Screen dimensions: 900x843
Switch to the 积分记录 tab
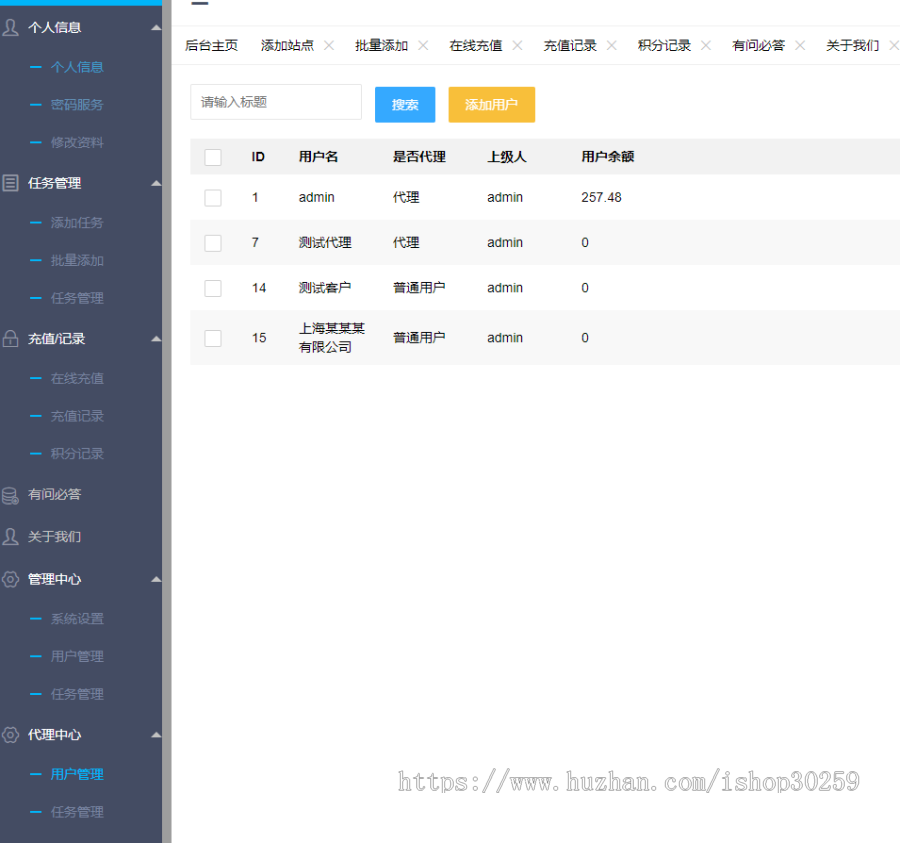pyautogui.click(x=664, y=45)
